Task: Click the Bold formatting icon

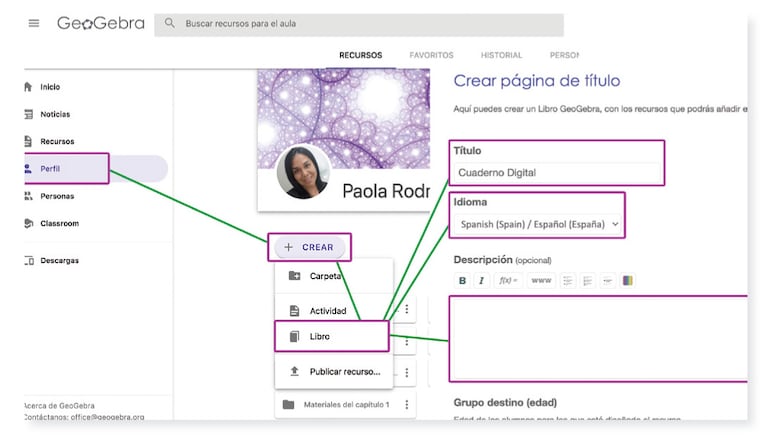Action: 463,281
